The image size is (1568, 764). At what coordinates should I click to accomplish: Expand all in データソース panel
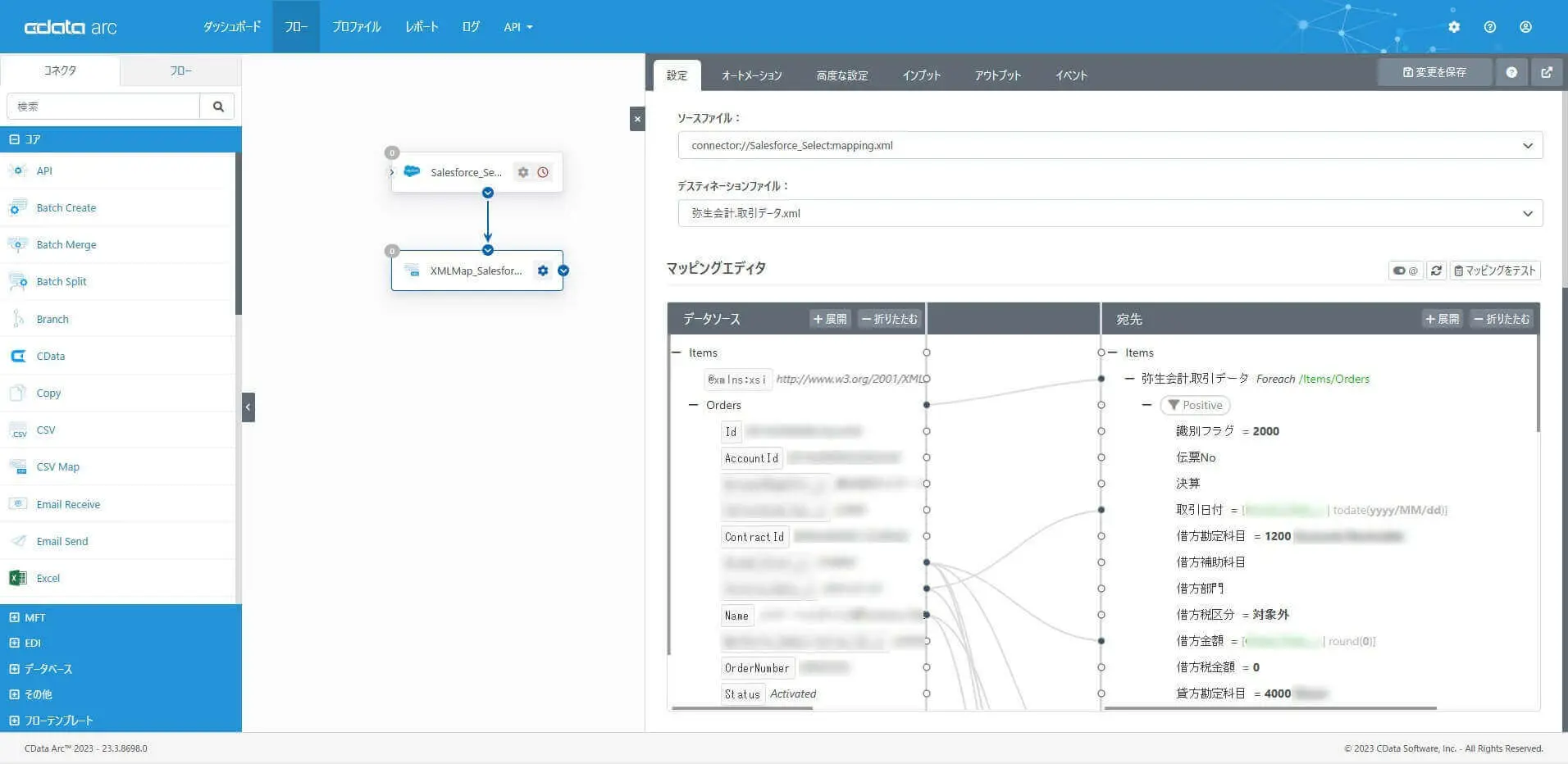[x=830, y=319]
